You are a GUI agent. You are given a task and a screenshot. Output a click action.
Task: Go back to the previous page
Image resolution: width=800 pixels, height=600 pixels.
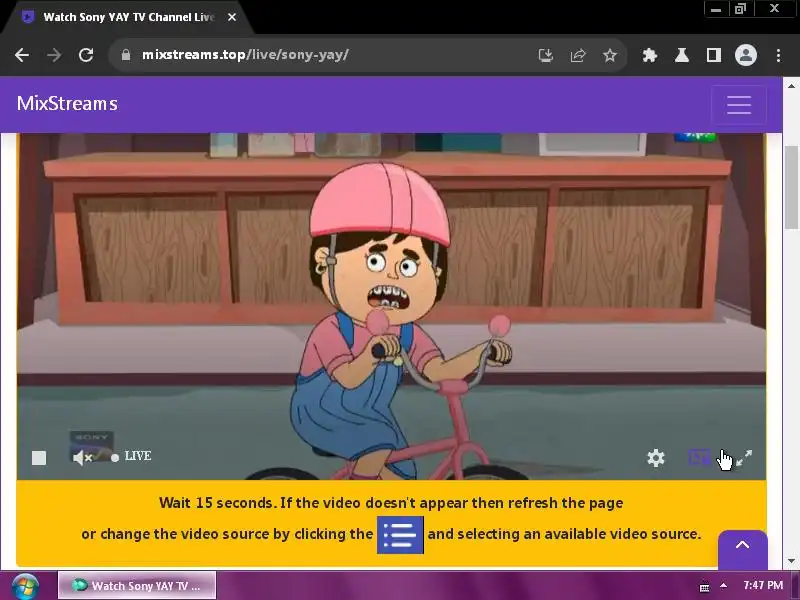pos(22,55)
